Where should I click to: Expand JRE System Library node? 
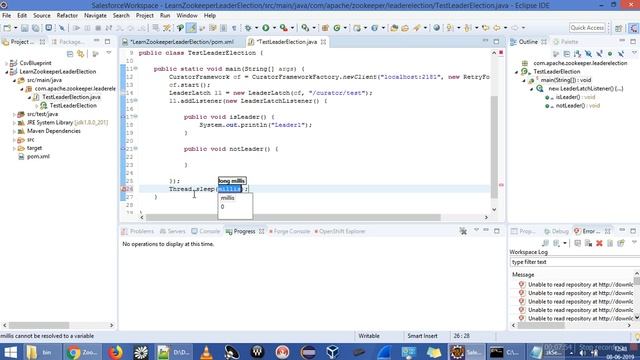(14, 123)
